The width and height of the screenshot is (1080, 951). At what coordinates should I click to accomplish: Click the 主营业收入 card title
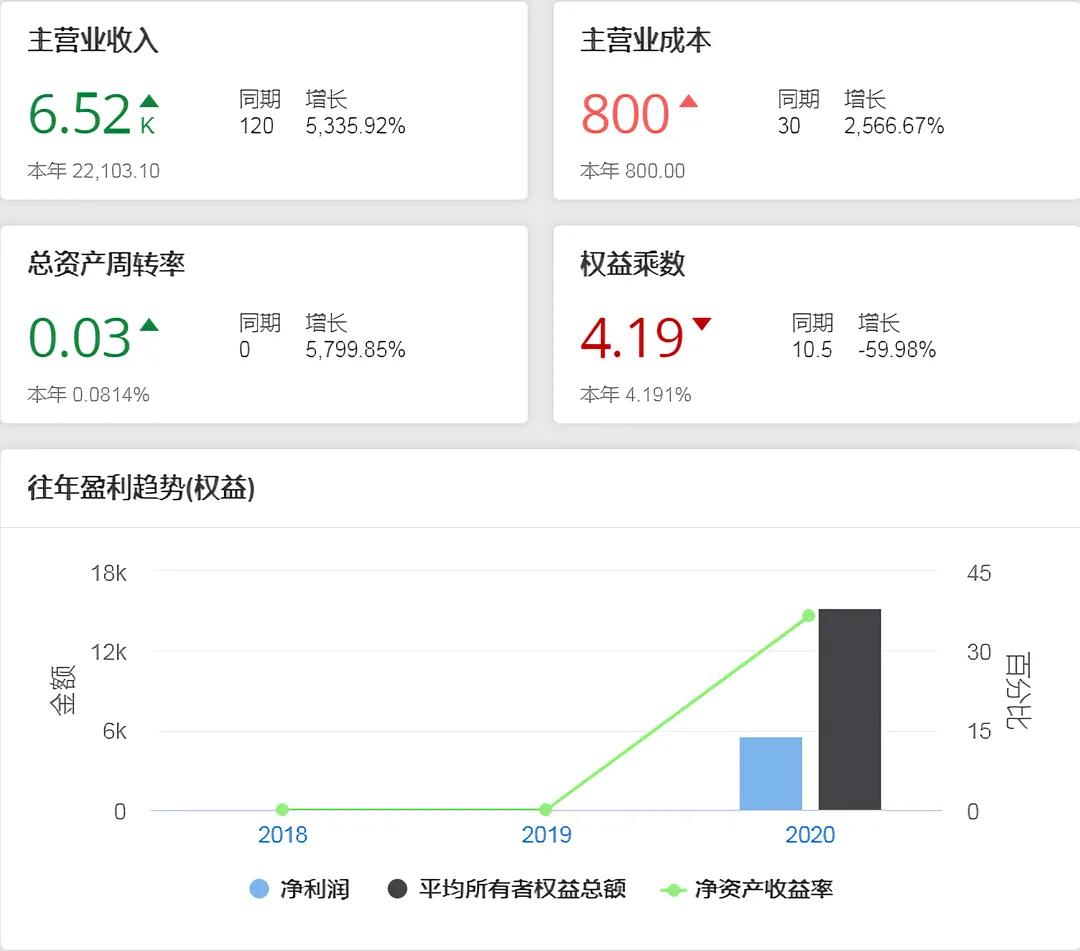click(x=92, y=42)
